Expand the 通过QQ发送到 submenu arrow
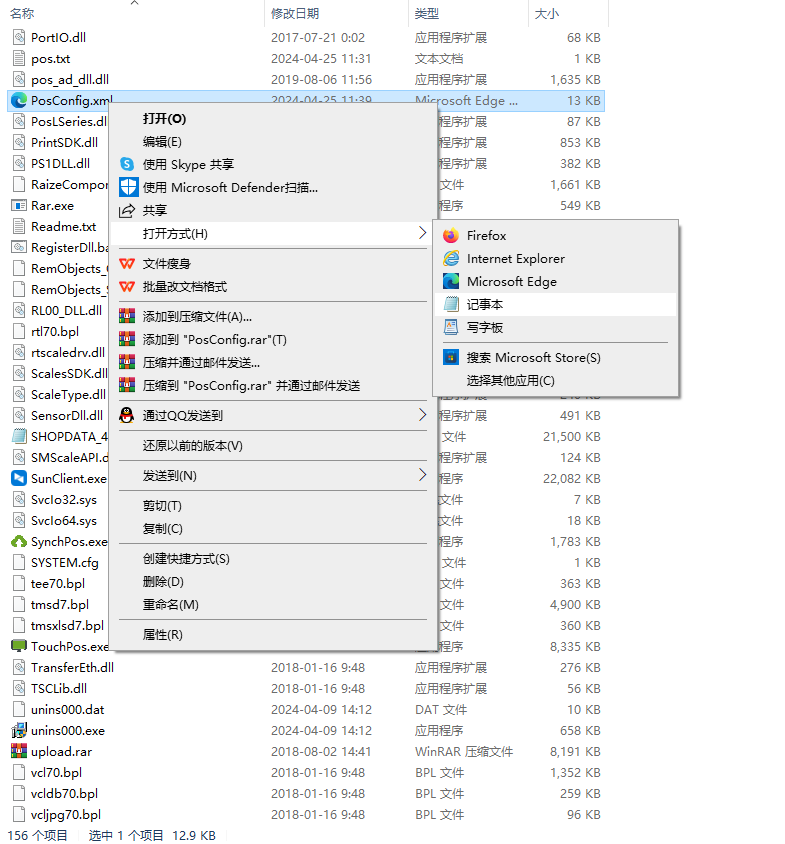This screenshot has height=844, width=785. [423, 414]
